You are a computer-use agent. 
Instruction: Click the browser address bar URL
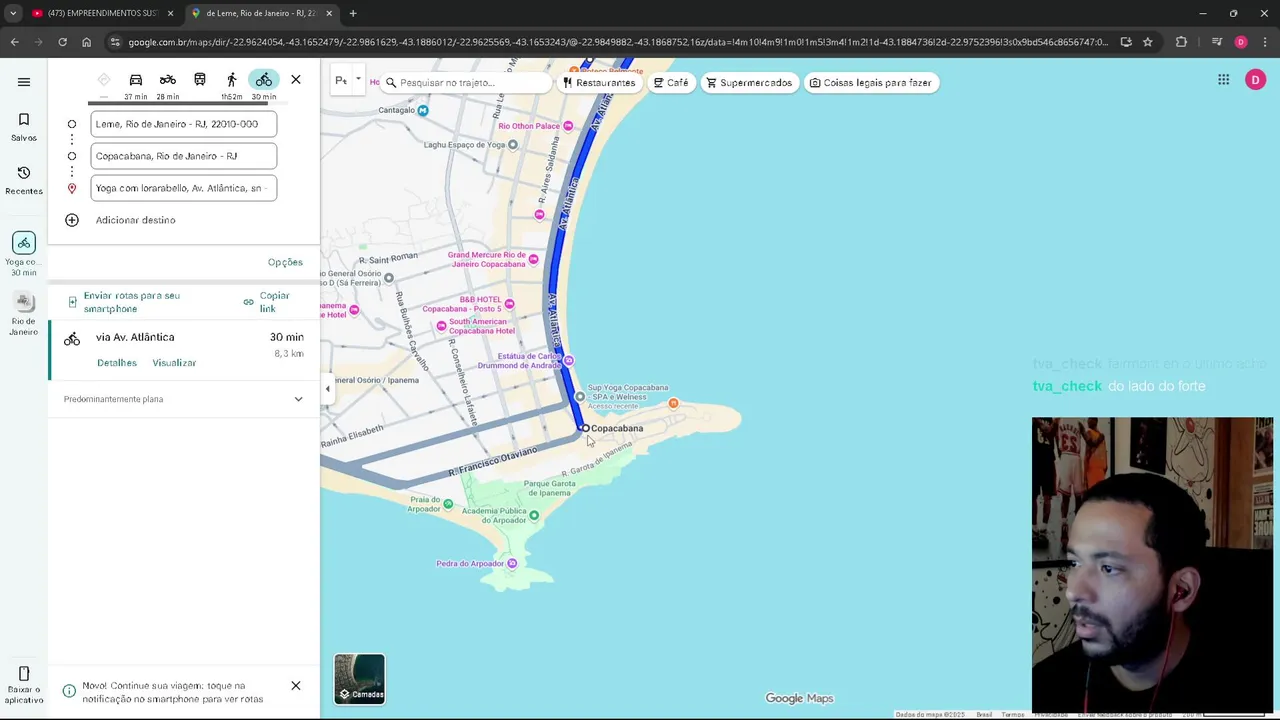pos(617,42)
